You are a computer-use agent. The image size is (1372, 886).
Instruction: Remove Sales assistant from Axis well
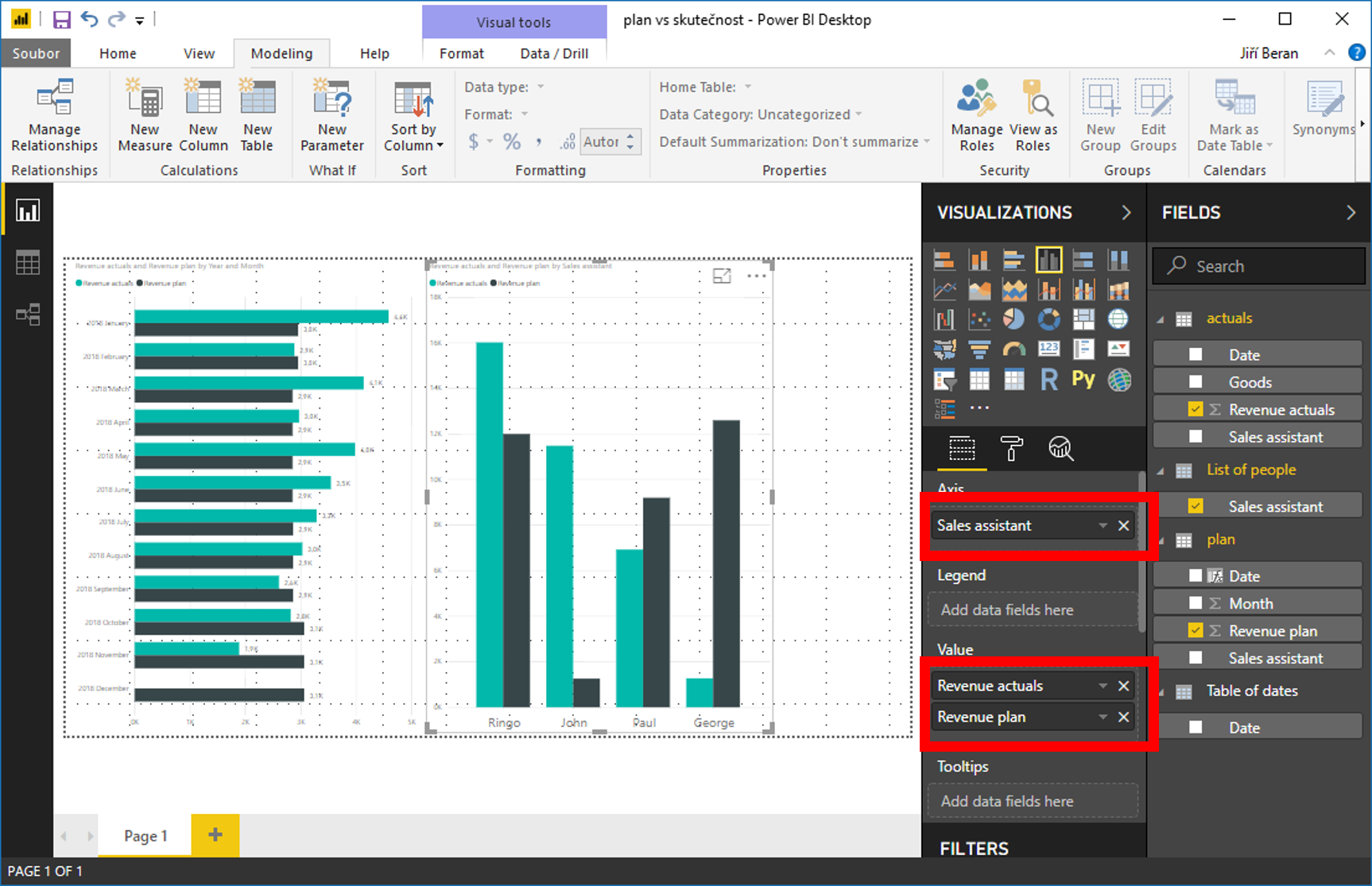point(1124,526)
